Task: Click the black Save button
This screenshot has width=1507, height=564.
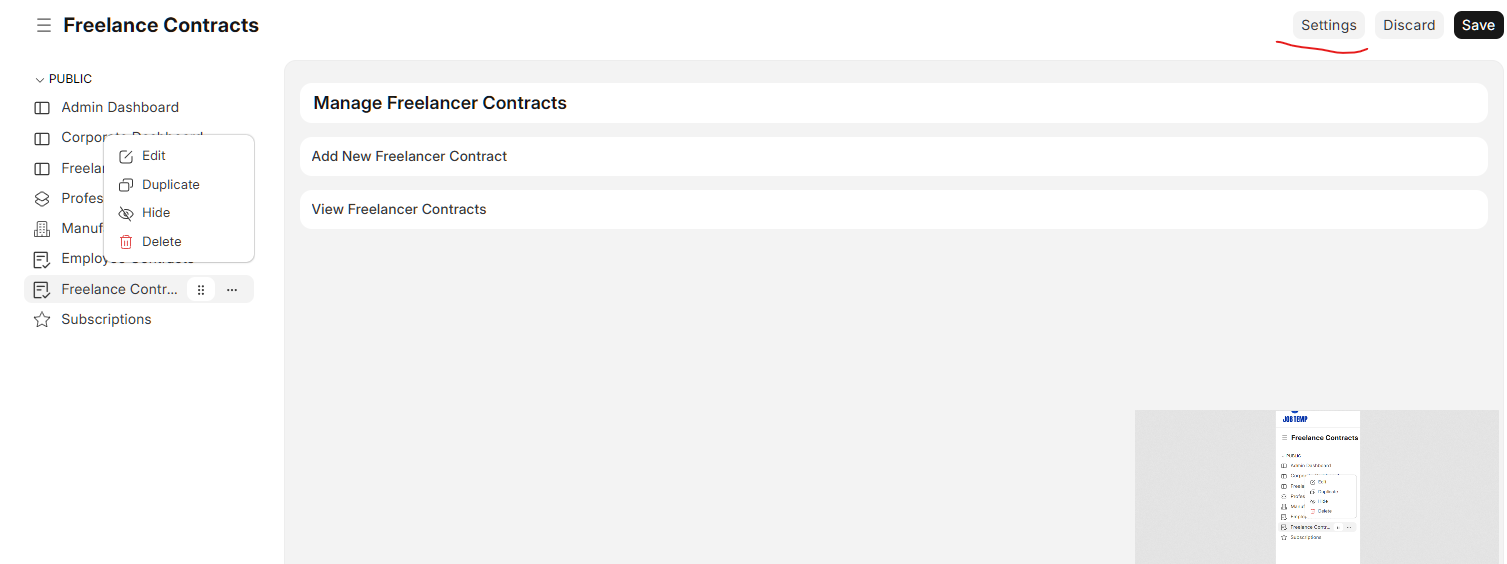Action: 1478,25
